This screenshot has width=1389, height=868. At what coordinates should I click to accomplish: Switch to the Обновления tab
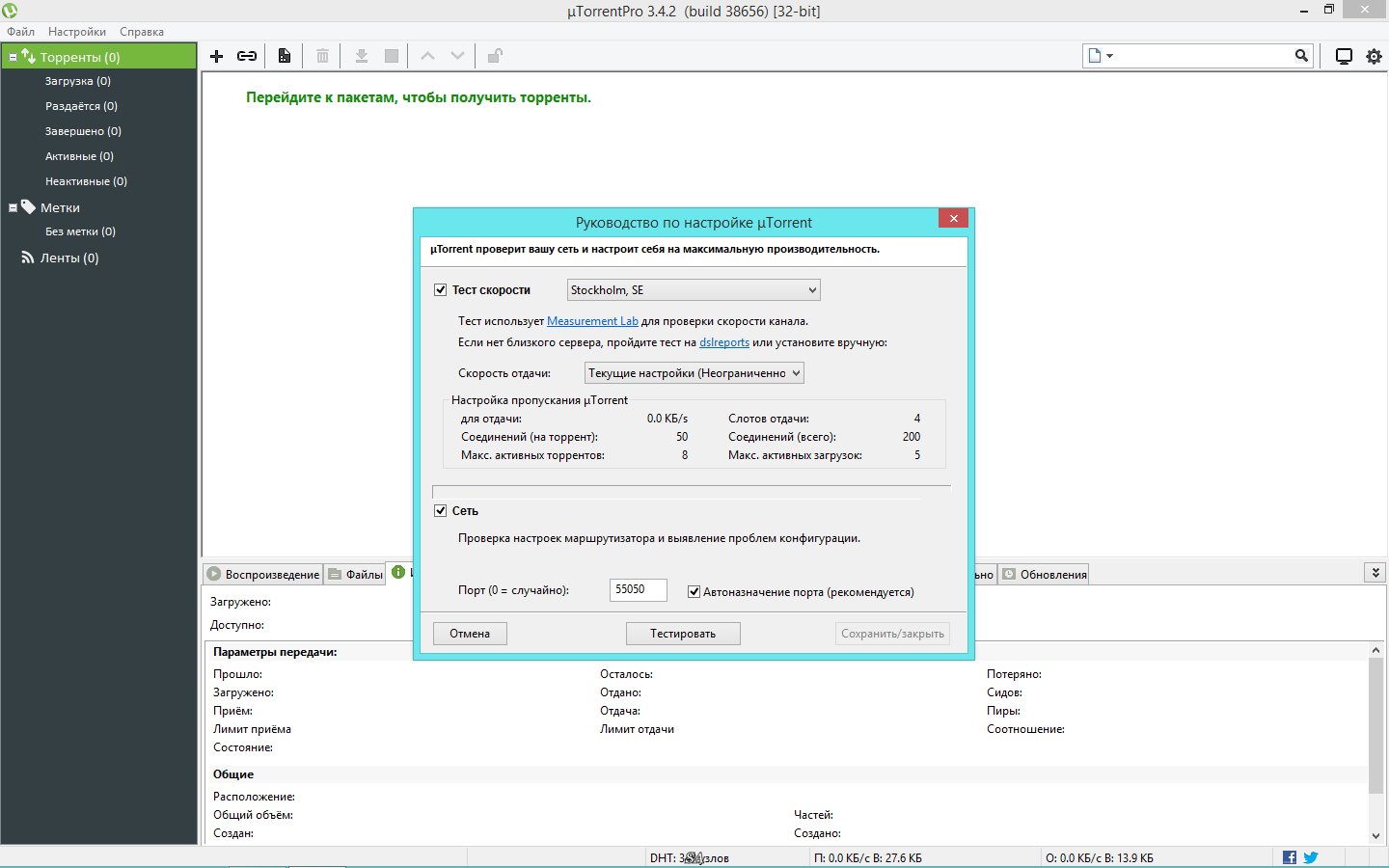(1044, 574)
